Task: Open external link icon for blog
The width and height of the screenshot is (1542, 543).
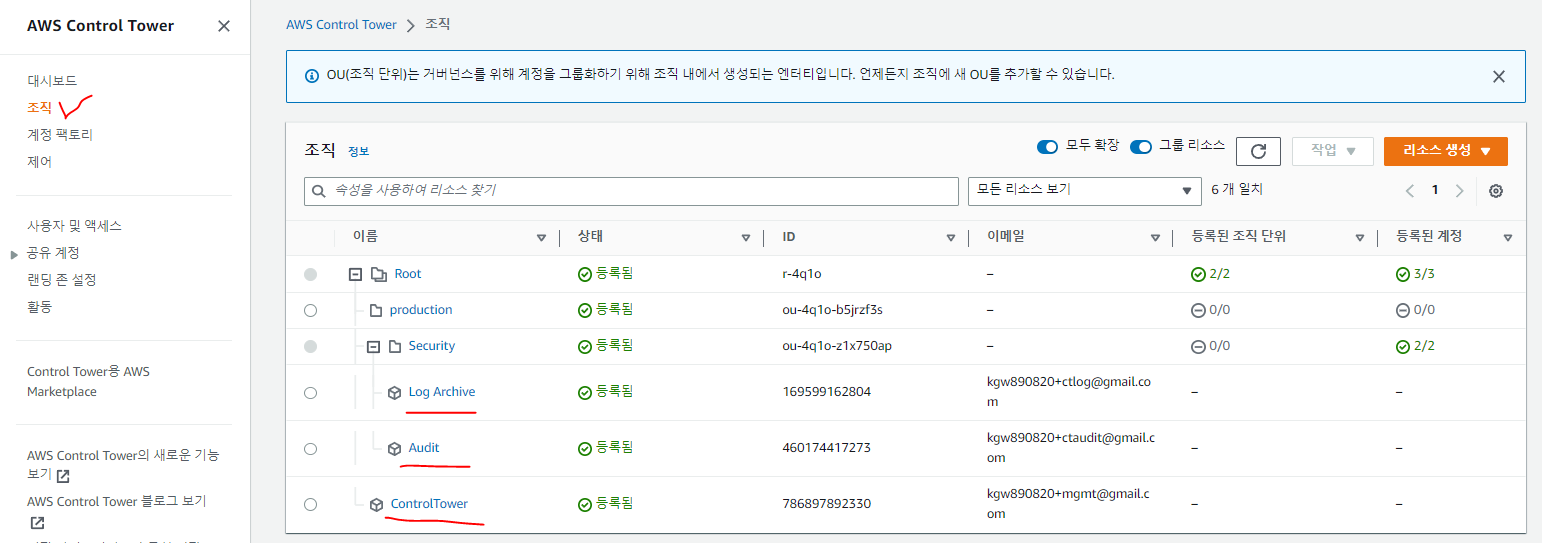Action: [x=37, y=523]
